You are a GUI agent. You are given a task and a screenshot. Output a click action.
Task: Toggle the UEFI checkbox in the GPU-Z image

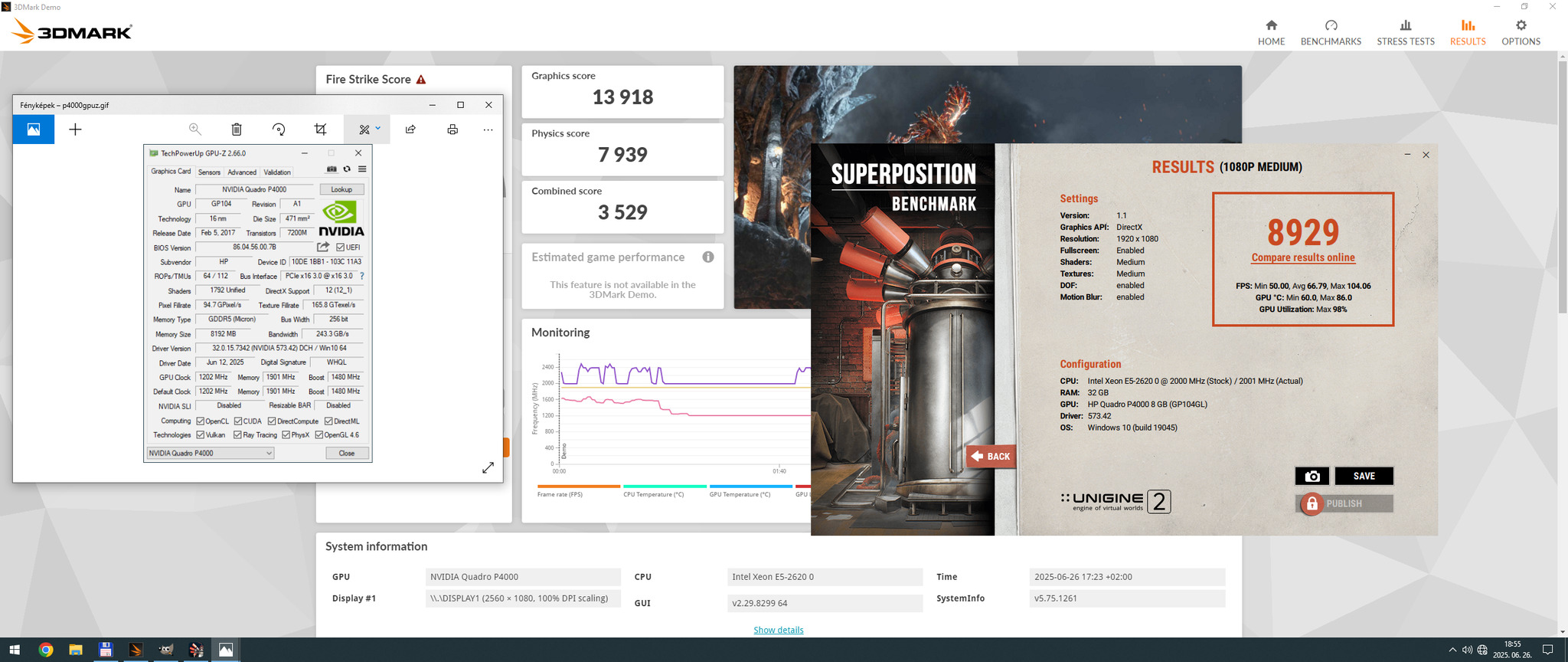click(340, 247)
